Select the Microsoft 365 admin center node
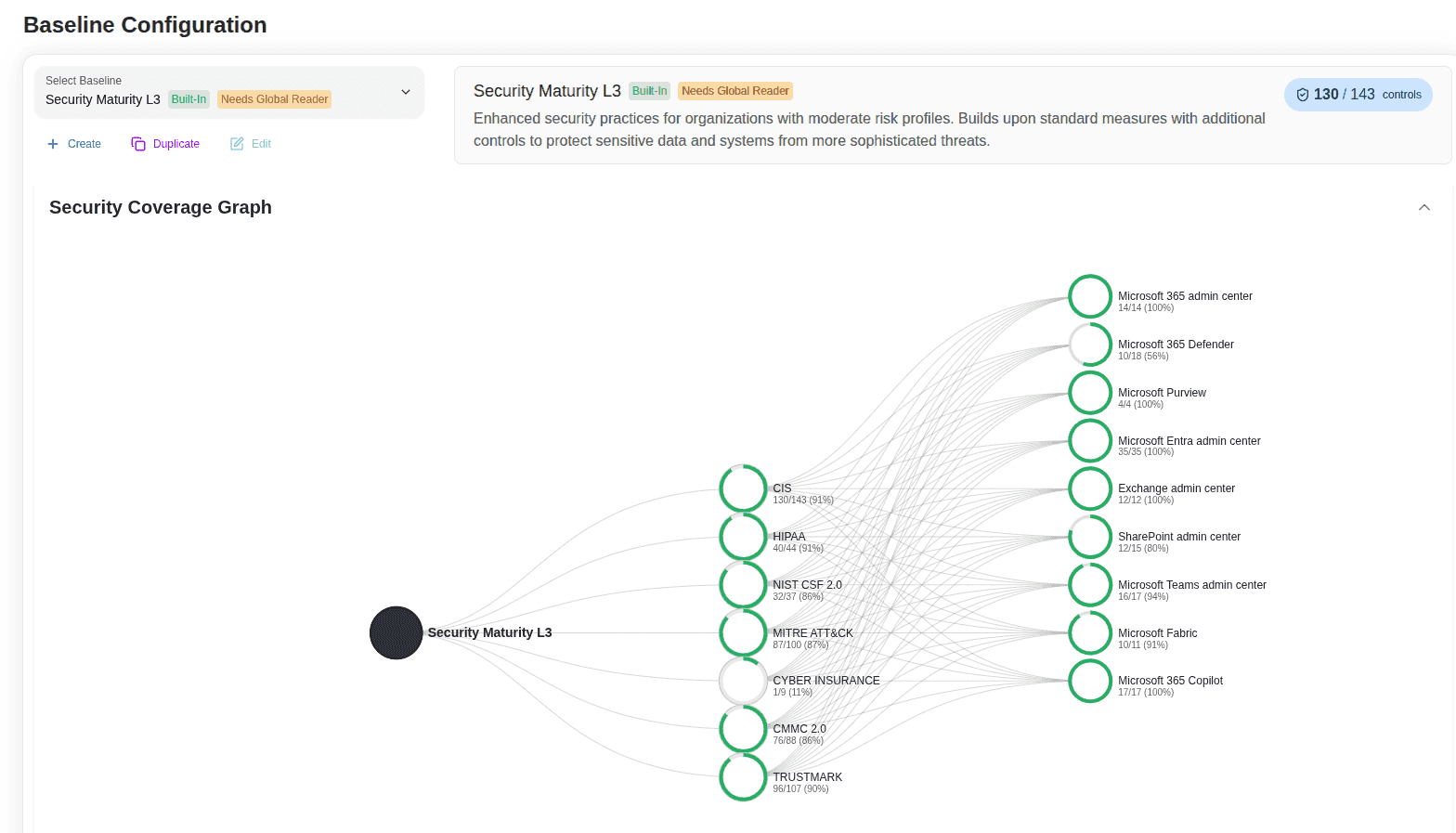Image resolution: width=1456 pixels, height=833 pixels. pos(1090,296)
